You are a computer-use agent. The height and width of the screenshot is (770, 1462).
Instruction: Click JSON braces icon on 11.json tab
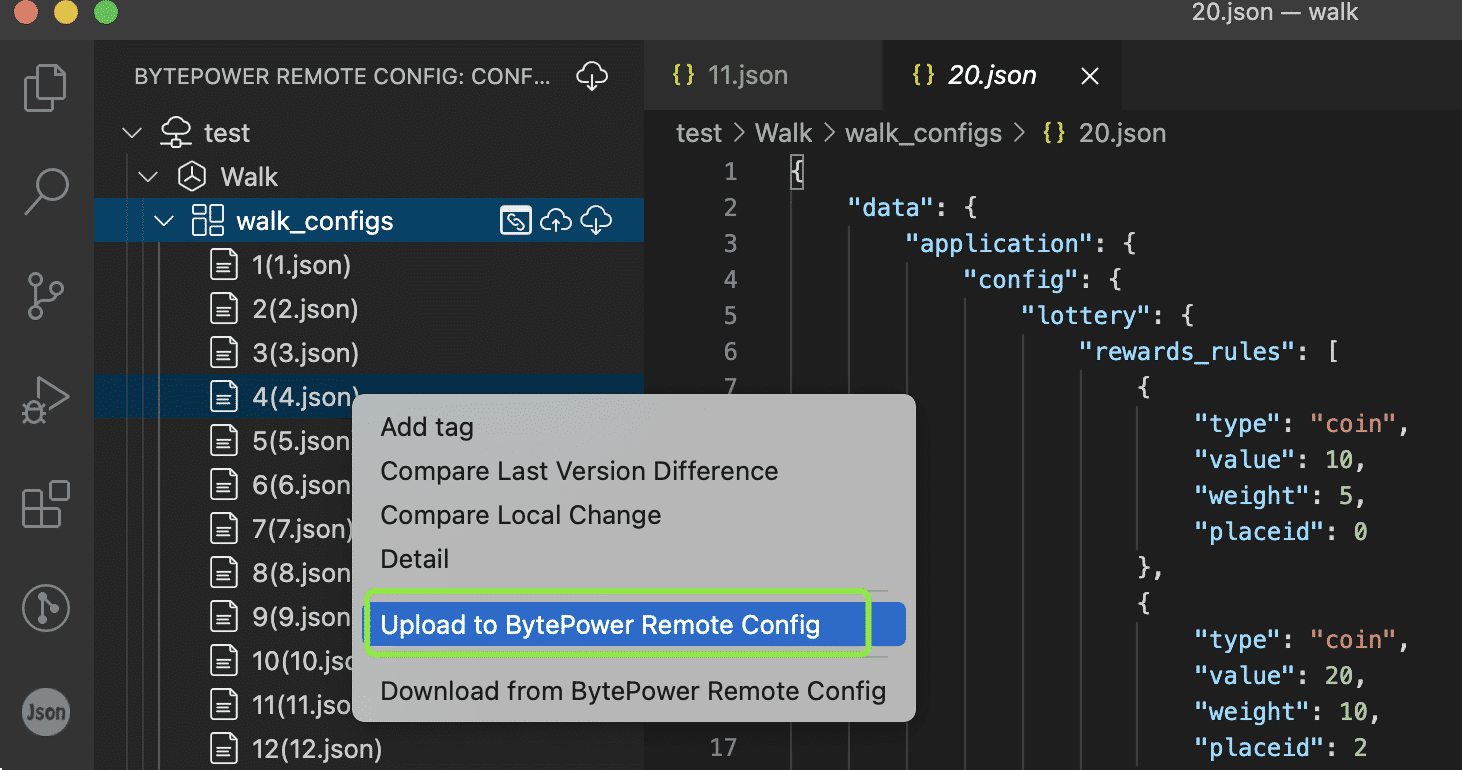tap(684, 75)
